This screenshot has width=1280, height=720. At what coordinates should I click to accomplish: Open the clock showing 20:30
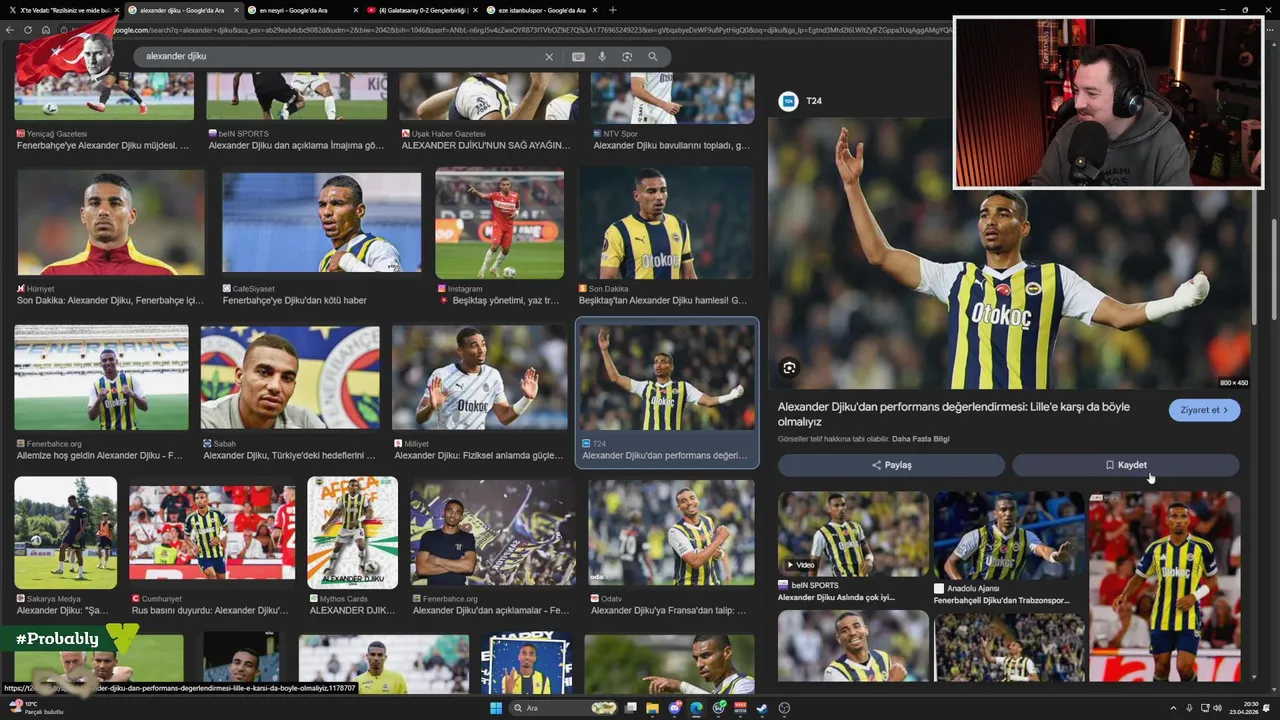coord(1244,708)
